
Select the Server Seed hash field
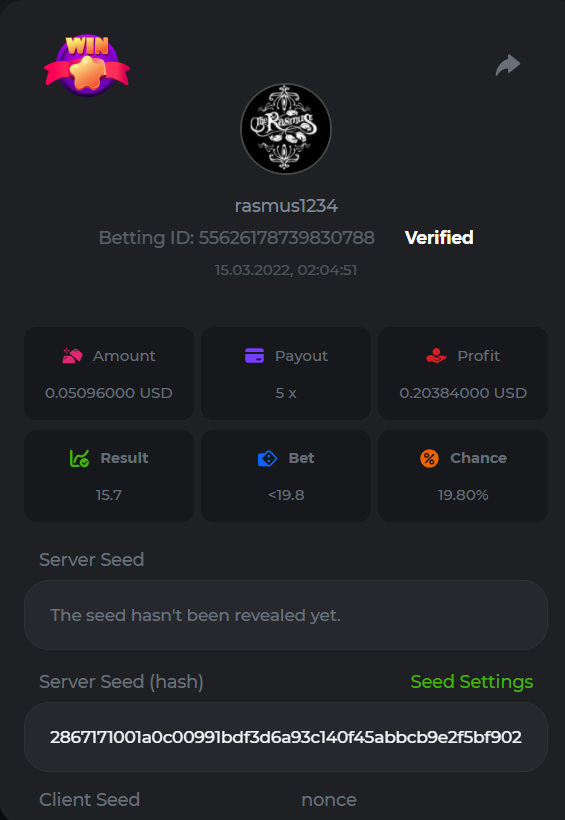[286, 737]
